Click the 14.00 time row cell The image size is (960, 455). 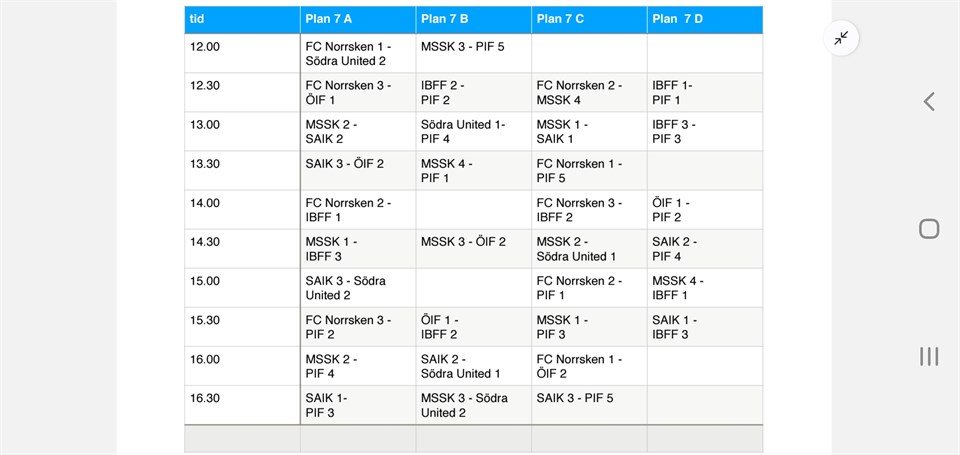click(x=242, y=209)
